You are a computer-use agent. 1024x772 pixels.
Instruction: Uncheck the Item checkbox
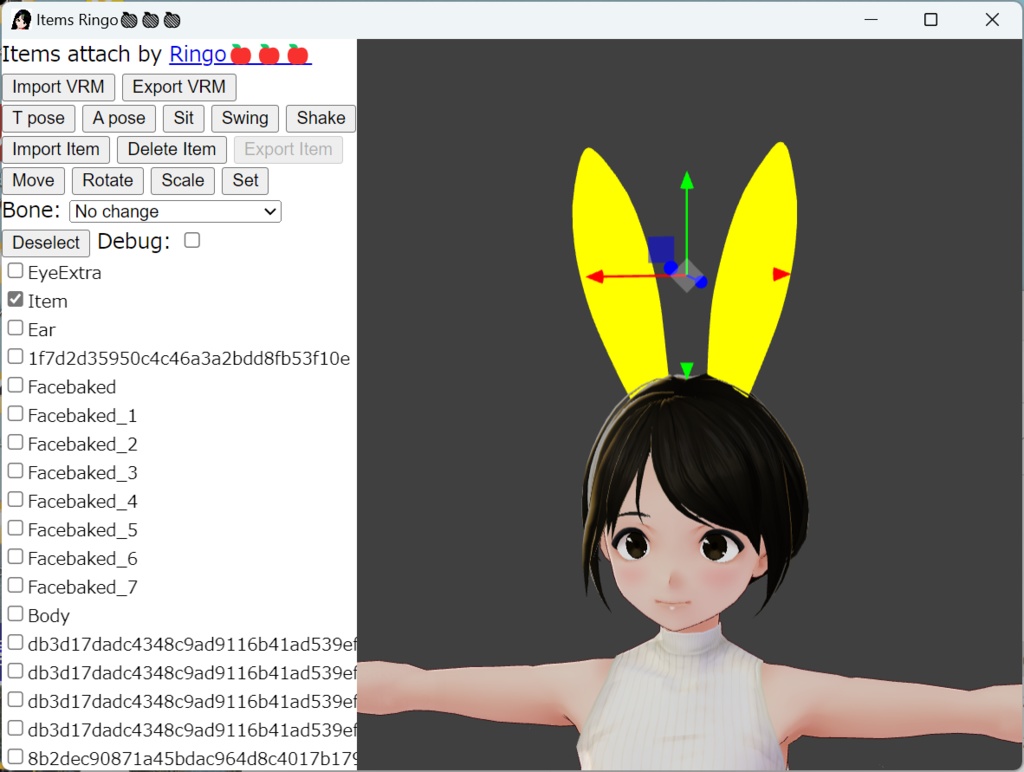tap(14, 298)
